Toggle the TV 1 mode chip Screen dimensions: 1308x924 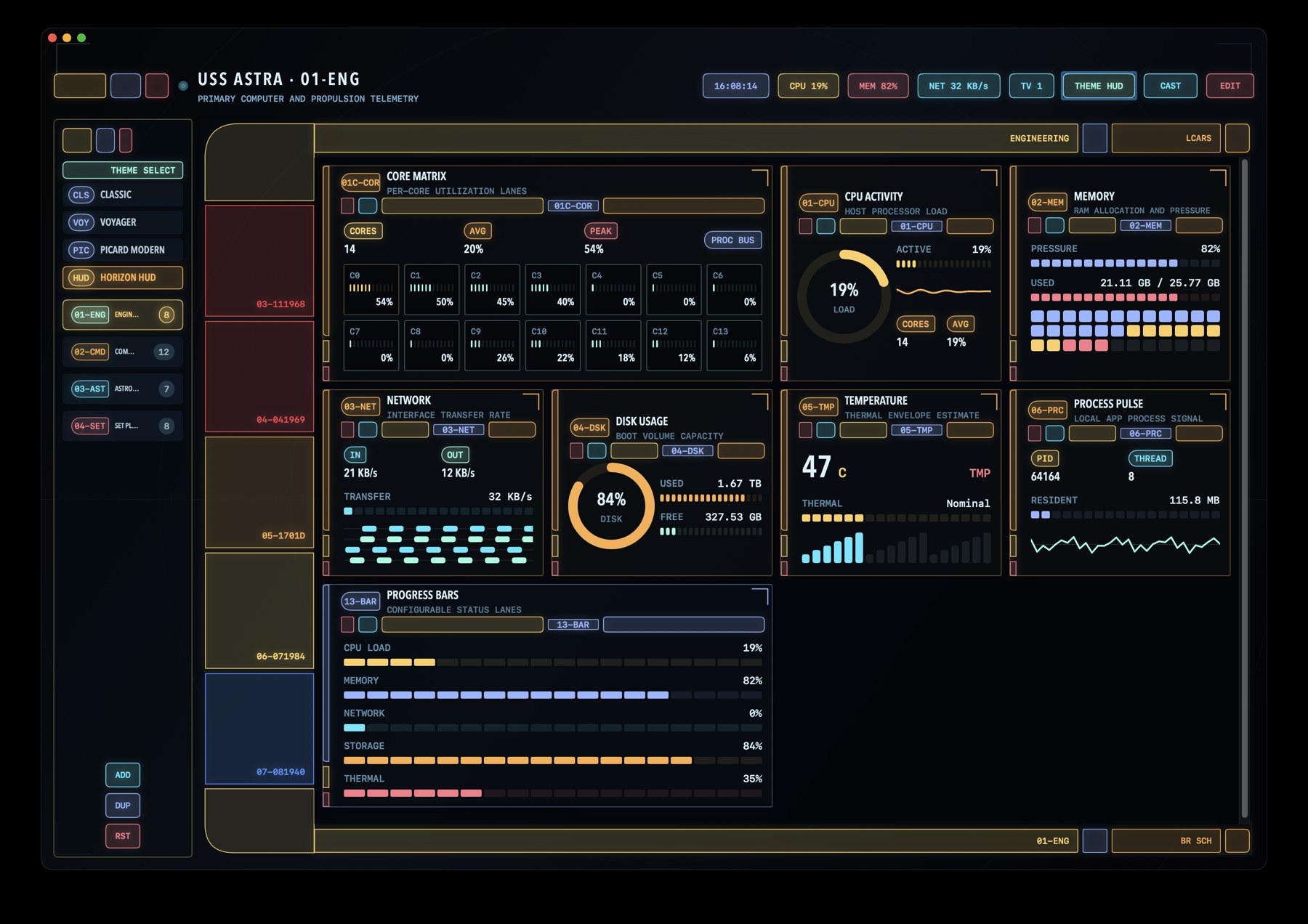pyautogui.click(x=1031, y=86)
